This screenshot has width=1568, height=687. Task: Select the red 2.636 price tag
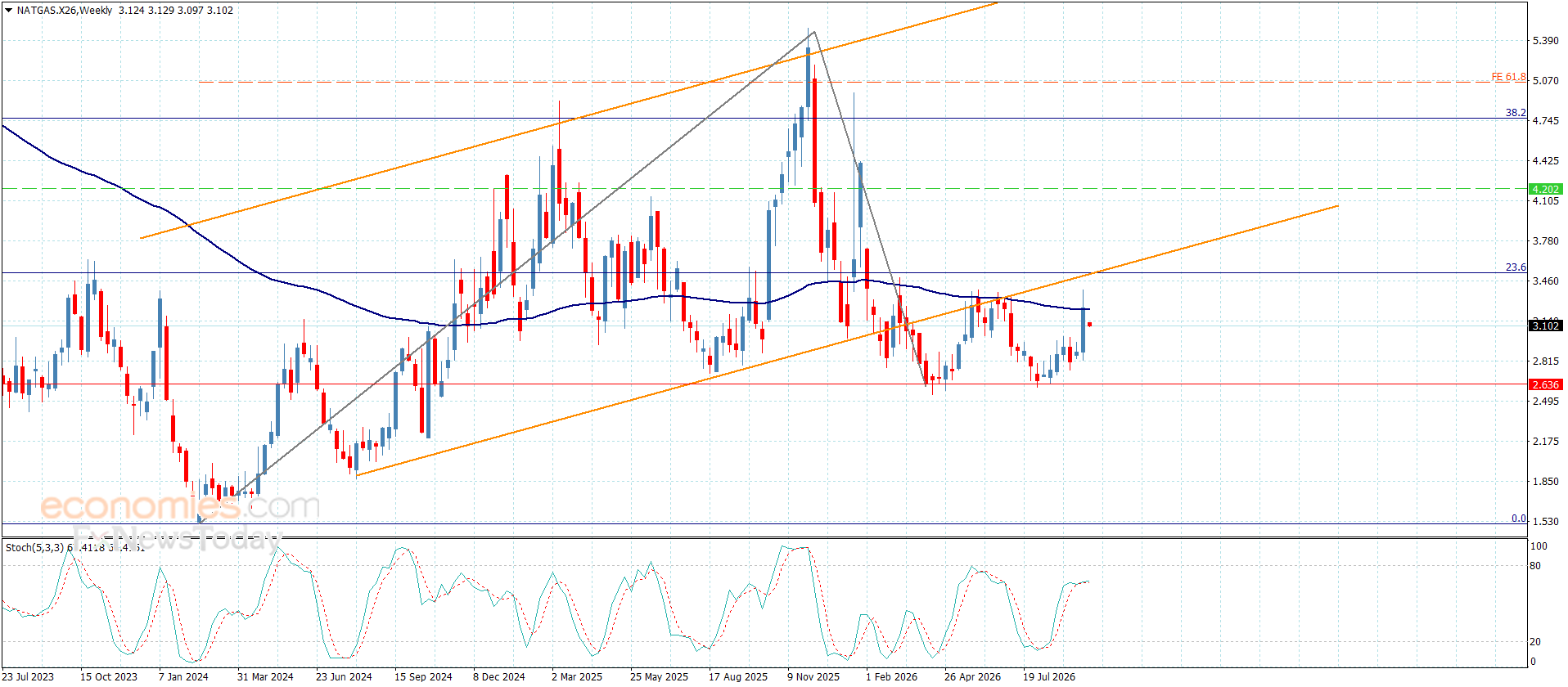tap(1545, 384)
